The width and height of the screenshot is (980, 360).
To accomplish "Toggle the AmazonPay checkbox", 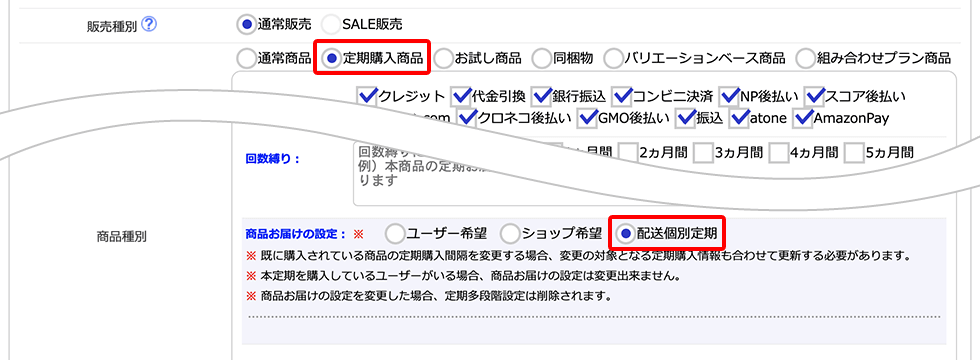I will point(802,118).
